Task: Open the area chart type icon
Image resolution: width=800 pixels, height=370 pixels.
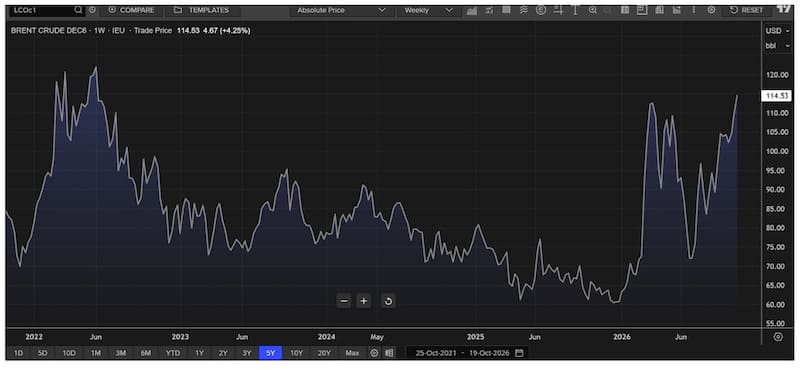Action: click(471, 10)
